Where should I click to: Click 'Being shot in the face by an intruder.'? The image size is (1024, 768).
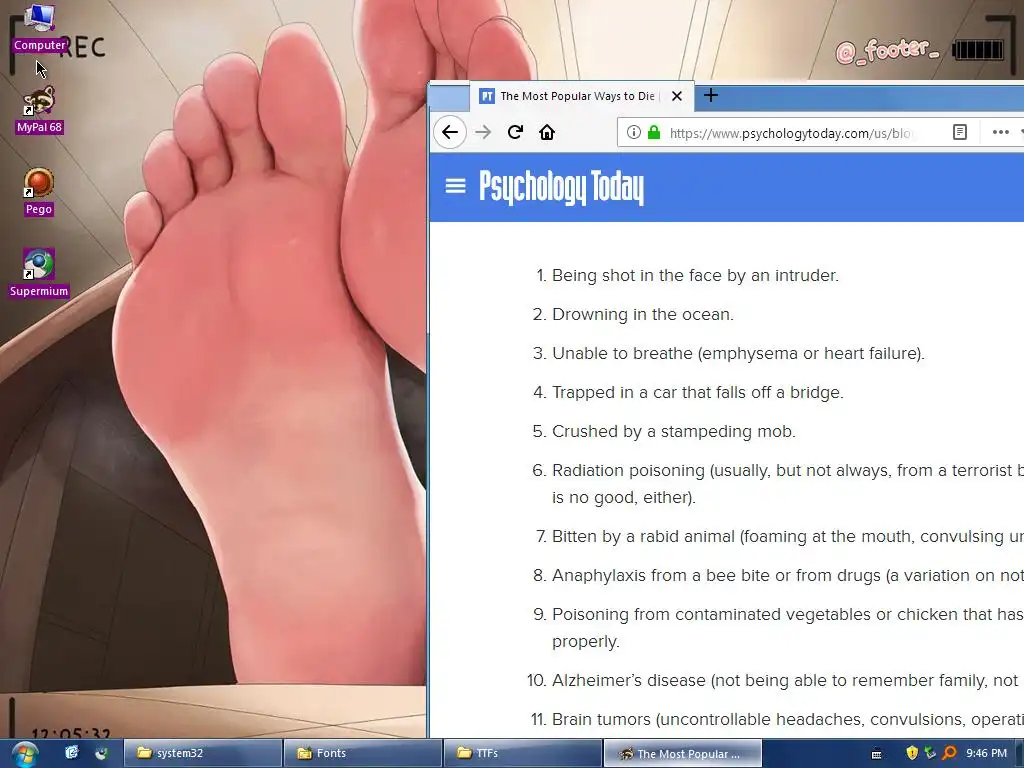[696, 276]
